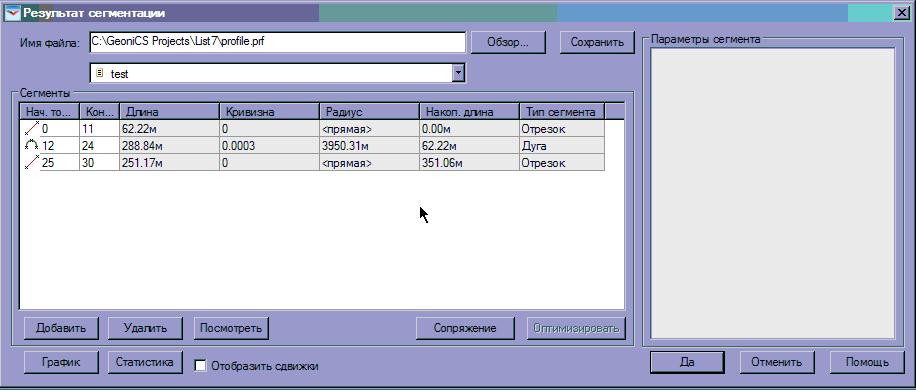Open the test dropdown arrow
The image size is (916, 390).
pos(459,73)
